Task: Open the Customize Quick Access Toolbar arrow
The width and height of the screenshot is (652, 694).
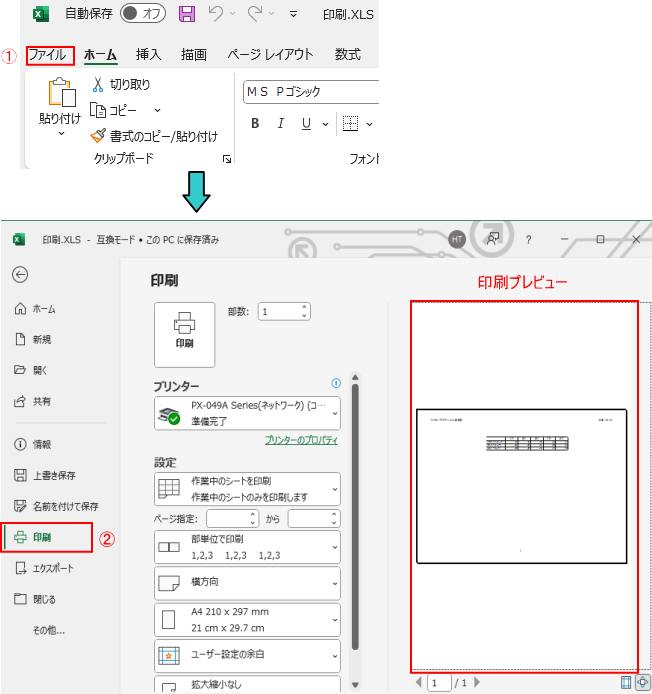Action: click(293, 14)
